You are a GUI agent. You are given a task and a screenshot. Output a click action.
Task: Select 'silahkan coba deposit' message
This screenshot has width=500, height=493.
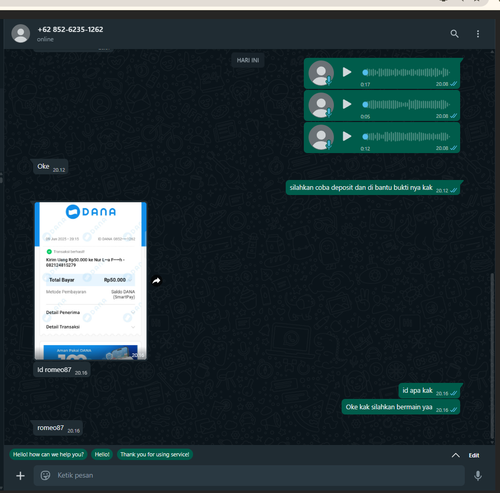click(373, 188)
